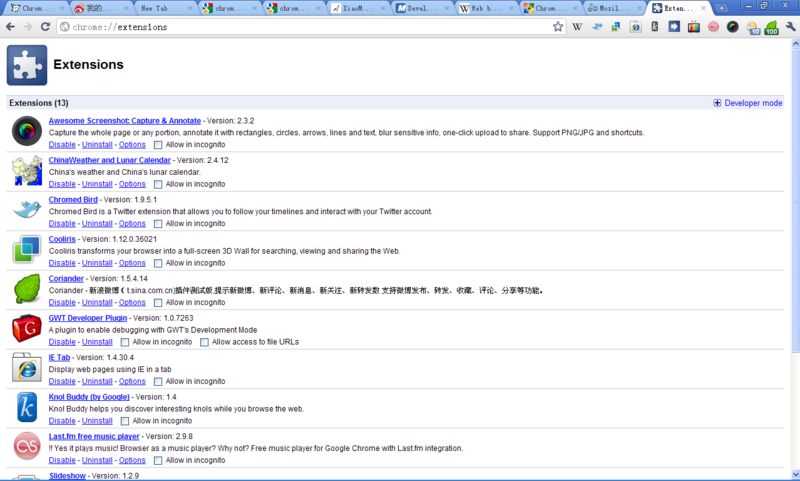
Task: Click the Coriander green leaf icon in list
Action: pos(27,289)
